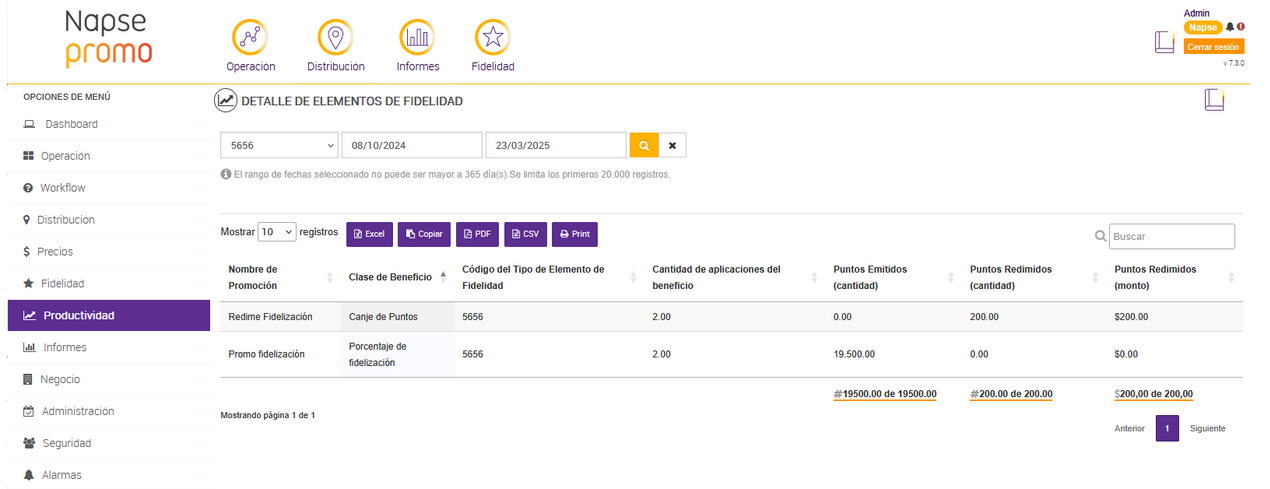Clear filters with the X button
The height and width of the screenshot is (489, 1270).
click(672, 146)
